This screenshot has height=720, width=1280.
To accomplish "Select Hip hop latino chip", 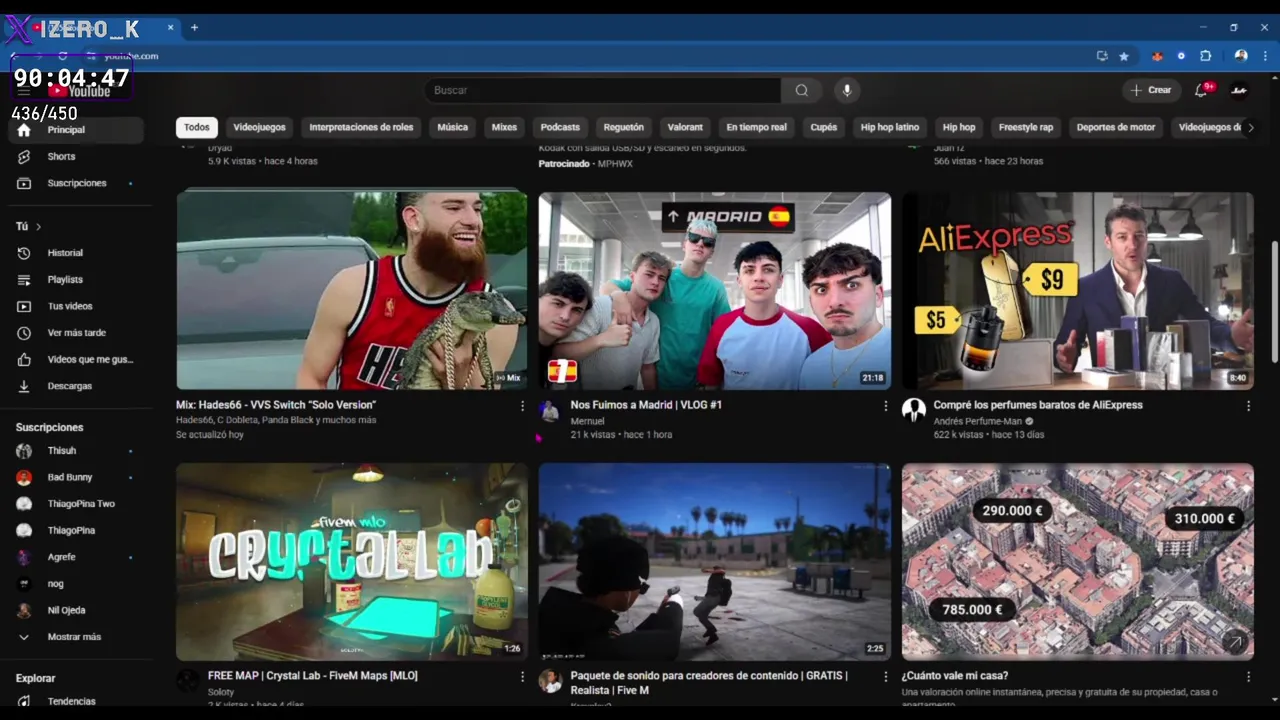I will pyautogui.click(x=890, y=127).
